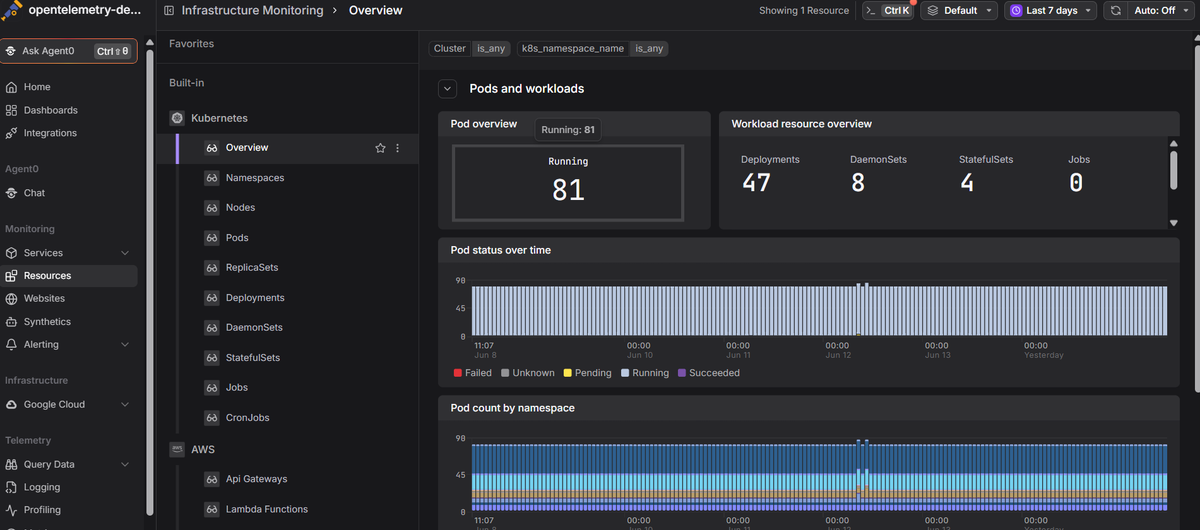Open the Default view dropdown
Screen dimensions: 1200x530
(x=959, y=10)
